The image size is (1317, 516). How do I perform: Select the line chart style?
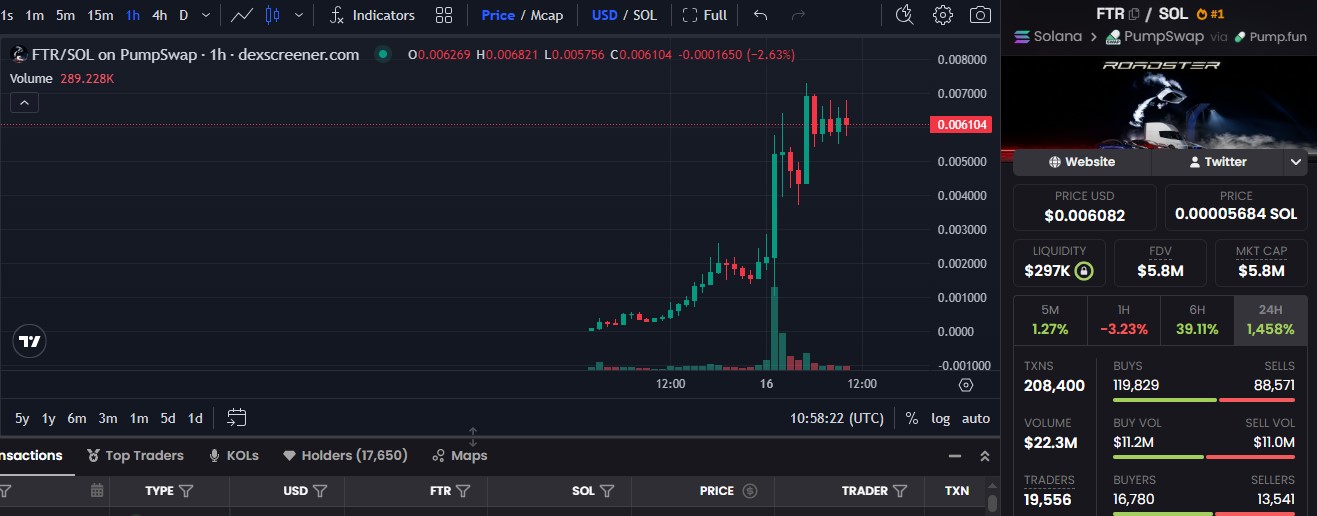coord(241,15)
